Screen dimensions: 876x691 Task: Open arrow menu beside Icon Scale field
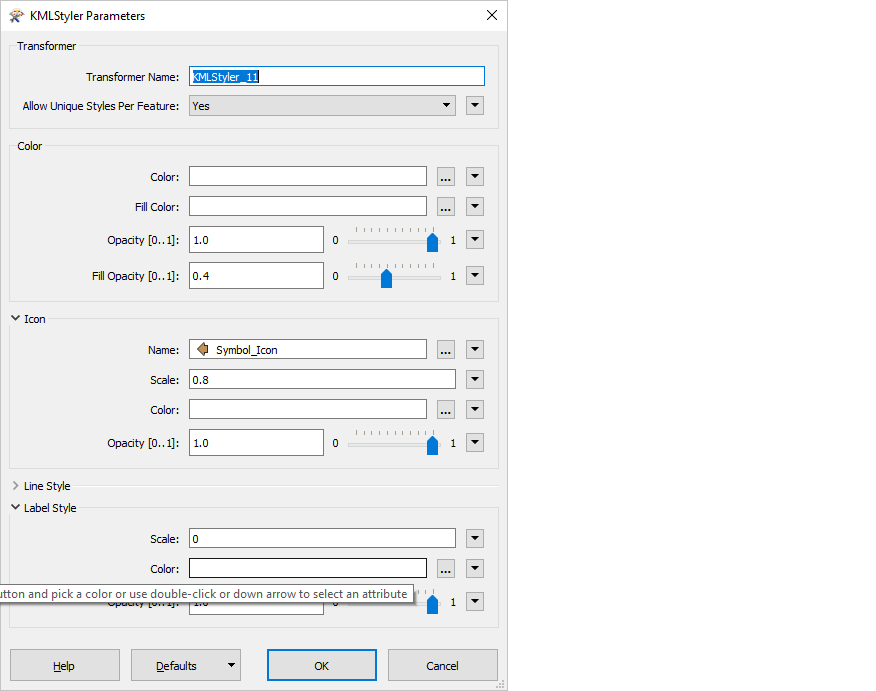click(x=475, y=380)
